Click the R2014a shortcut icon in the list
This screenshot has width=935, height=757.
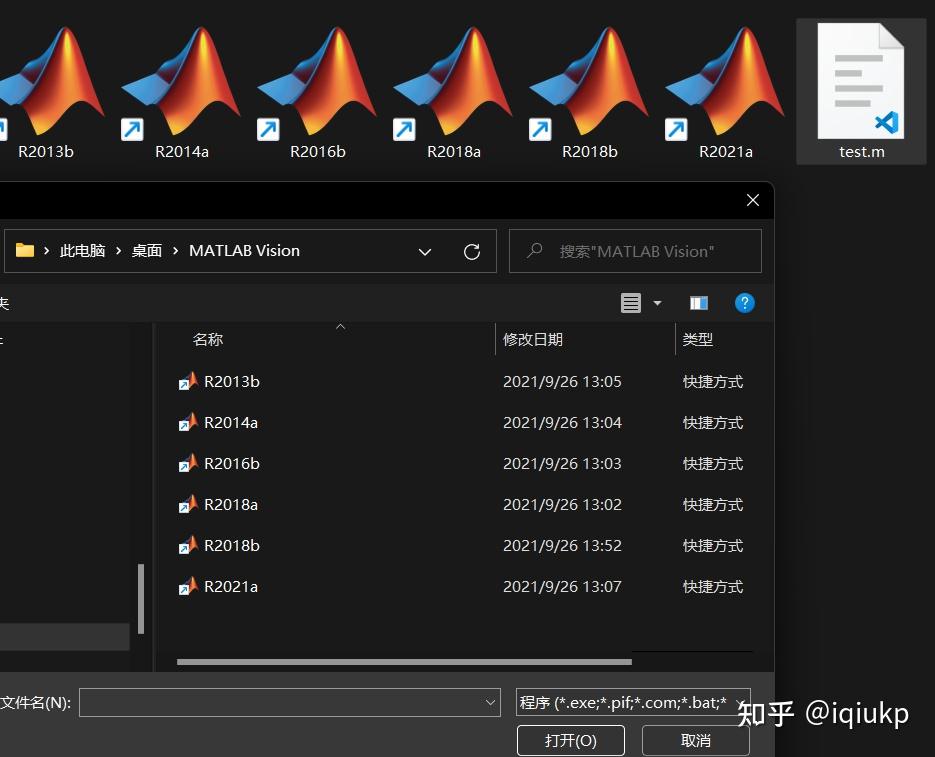click(188, 422)
